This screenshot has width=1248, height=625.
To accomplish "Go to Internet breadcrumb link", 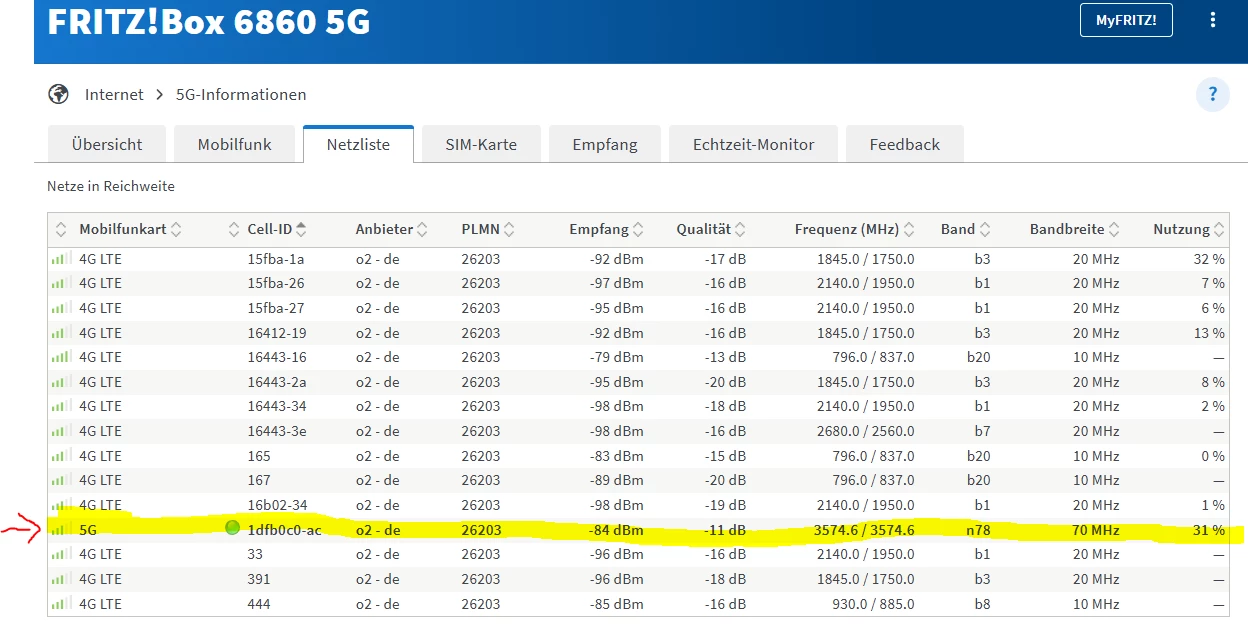I will (x=114, y=94).
